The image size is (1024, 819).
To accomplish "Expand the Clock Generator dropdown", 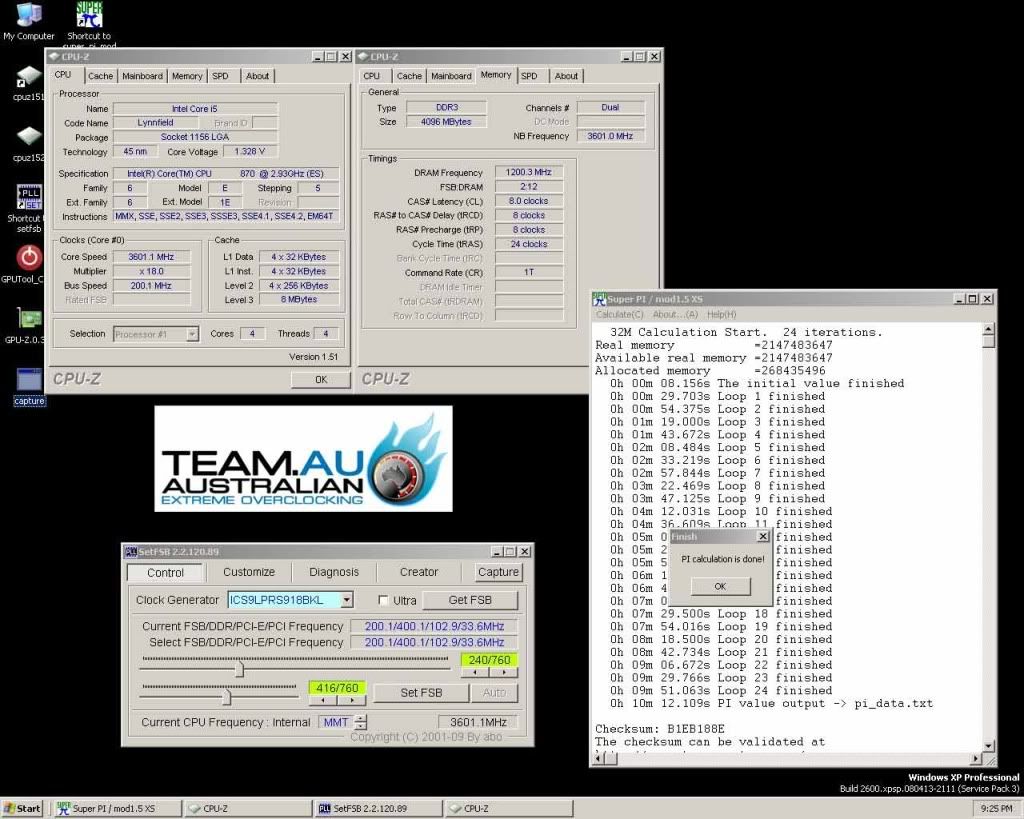I will click(347, 600).
